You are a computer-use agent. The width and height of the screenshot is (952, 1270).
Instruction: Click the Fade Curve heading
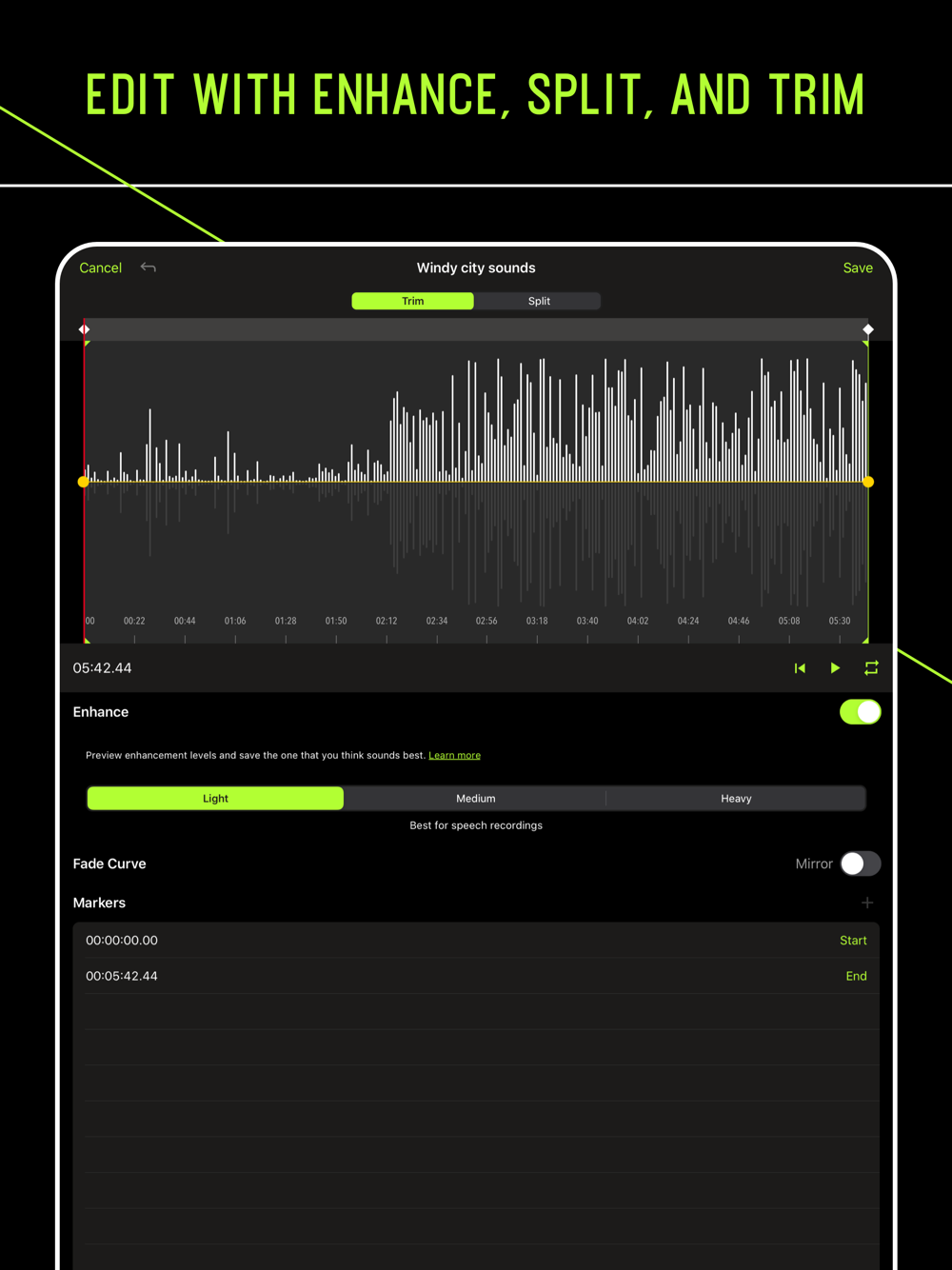pyautogui.click(x=109, y=863)
